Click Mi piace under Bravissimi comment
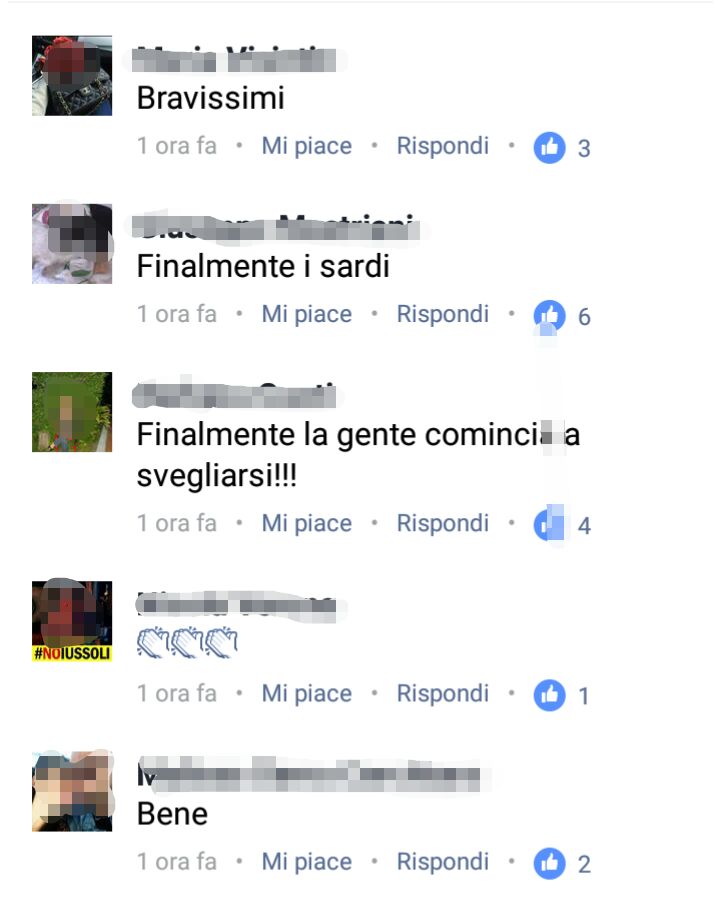The width and height of the screenshot is (716, 907). tap(307, 146)
